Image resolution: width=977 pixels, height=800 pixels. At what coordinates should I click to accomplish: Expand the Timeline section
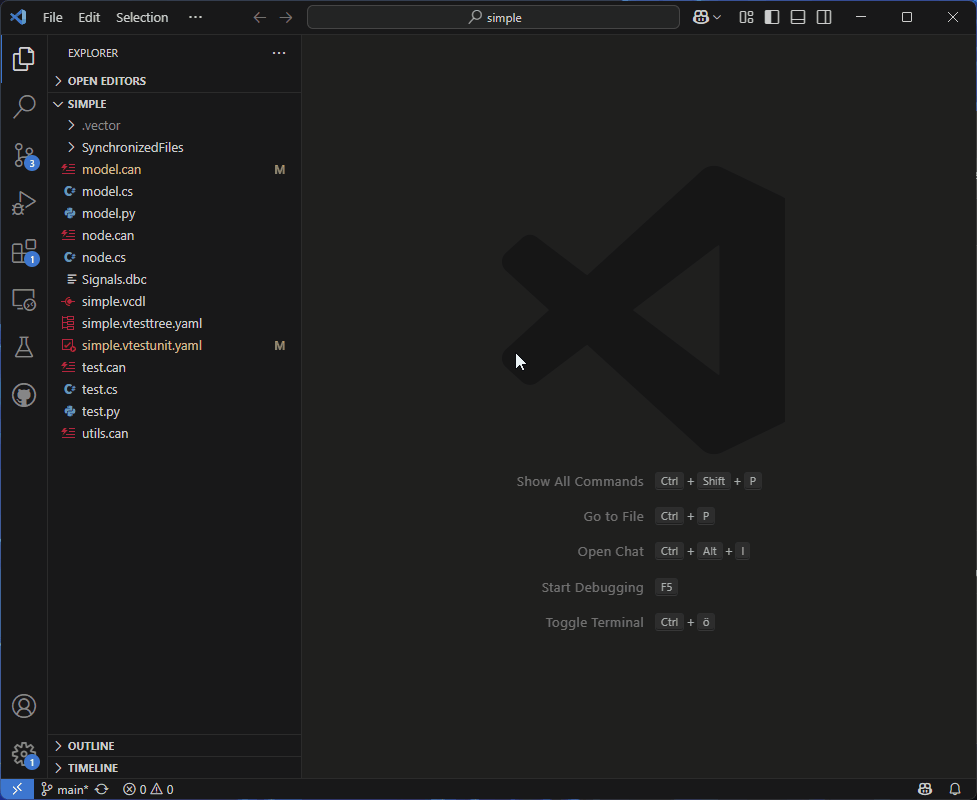point(174,768)
